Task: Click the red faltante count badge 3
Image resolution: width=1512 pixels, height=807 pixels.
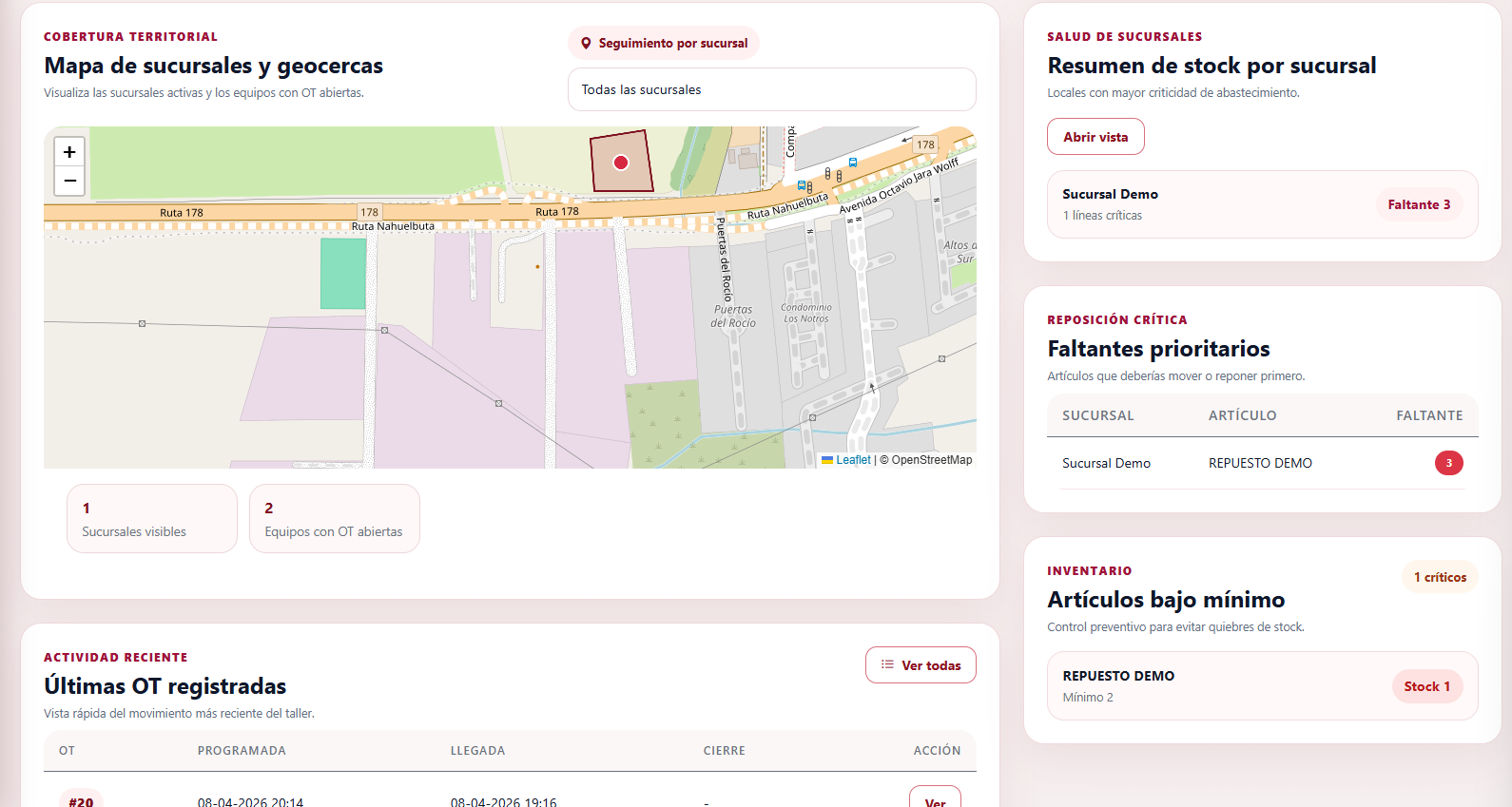Action: point(1448,463)
